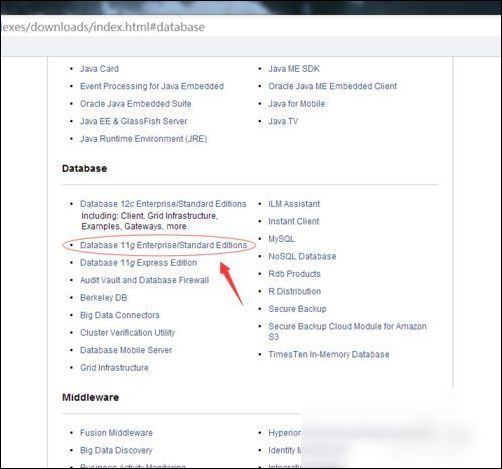Open the Java TV link
Viewport: 502px width, 469px height.
283,121
